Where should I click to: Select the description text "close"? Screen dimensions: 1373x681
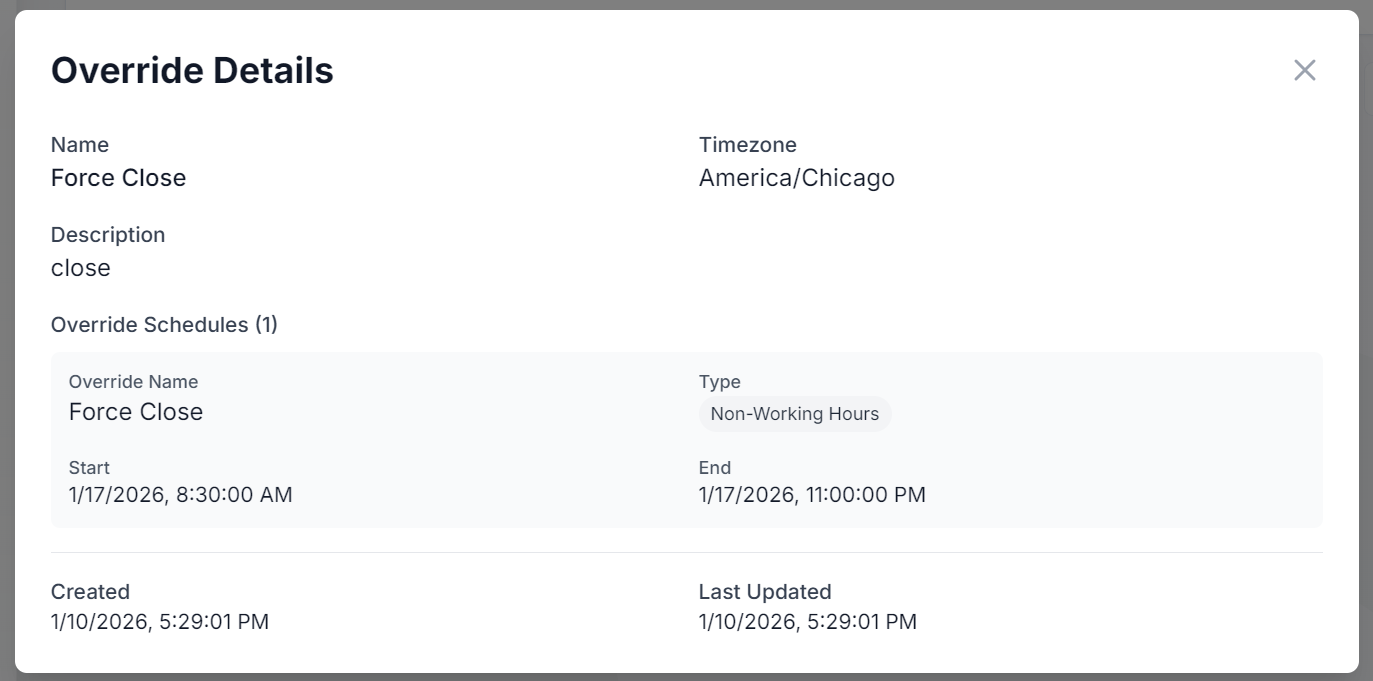pos(81,268)
